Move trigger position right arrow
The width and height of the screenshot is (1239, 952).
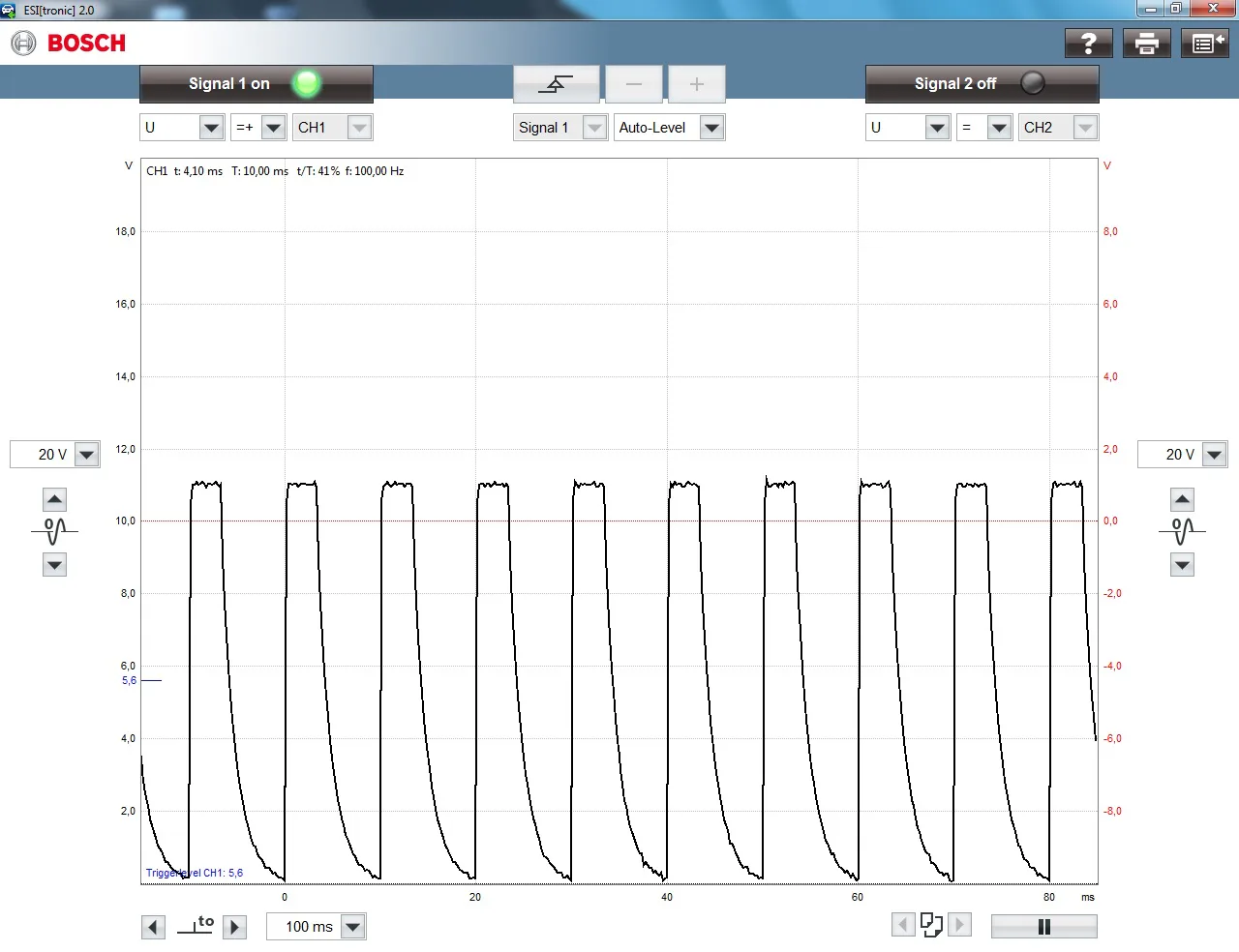pyautogui.click(x=234, y=927)
